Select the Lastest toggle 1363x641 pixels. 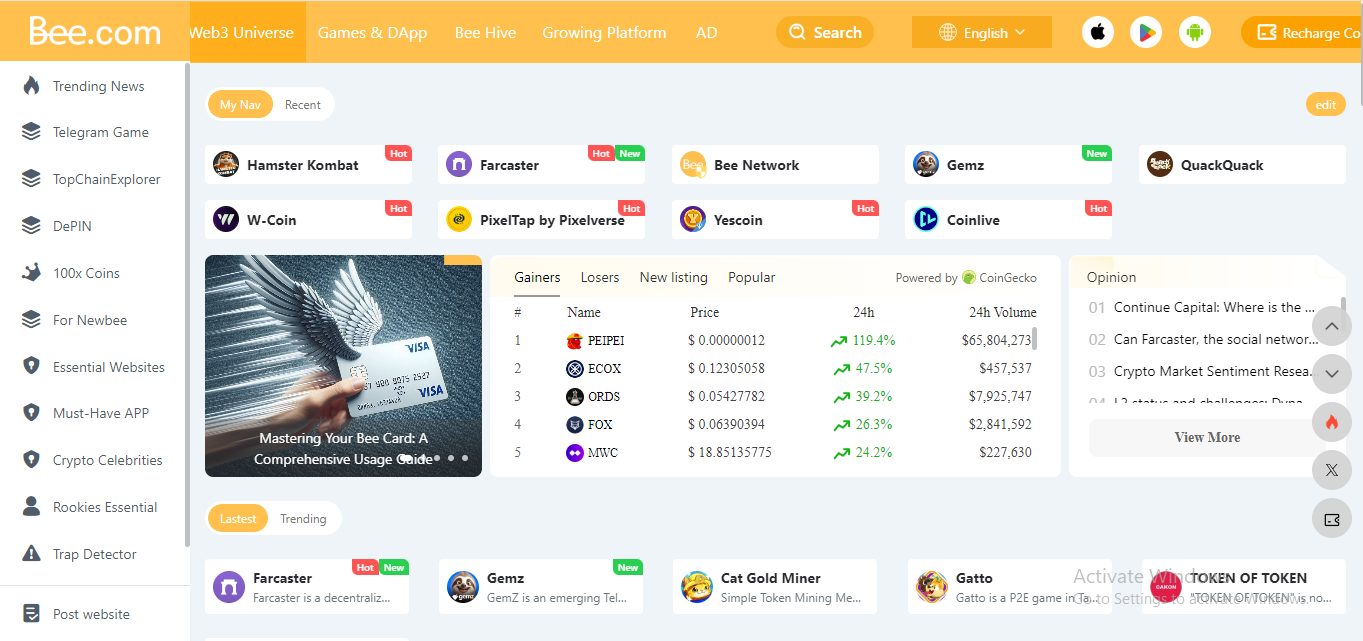click(238, 518)
